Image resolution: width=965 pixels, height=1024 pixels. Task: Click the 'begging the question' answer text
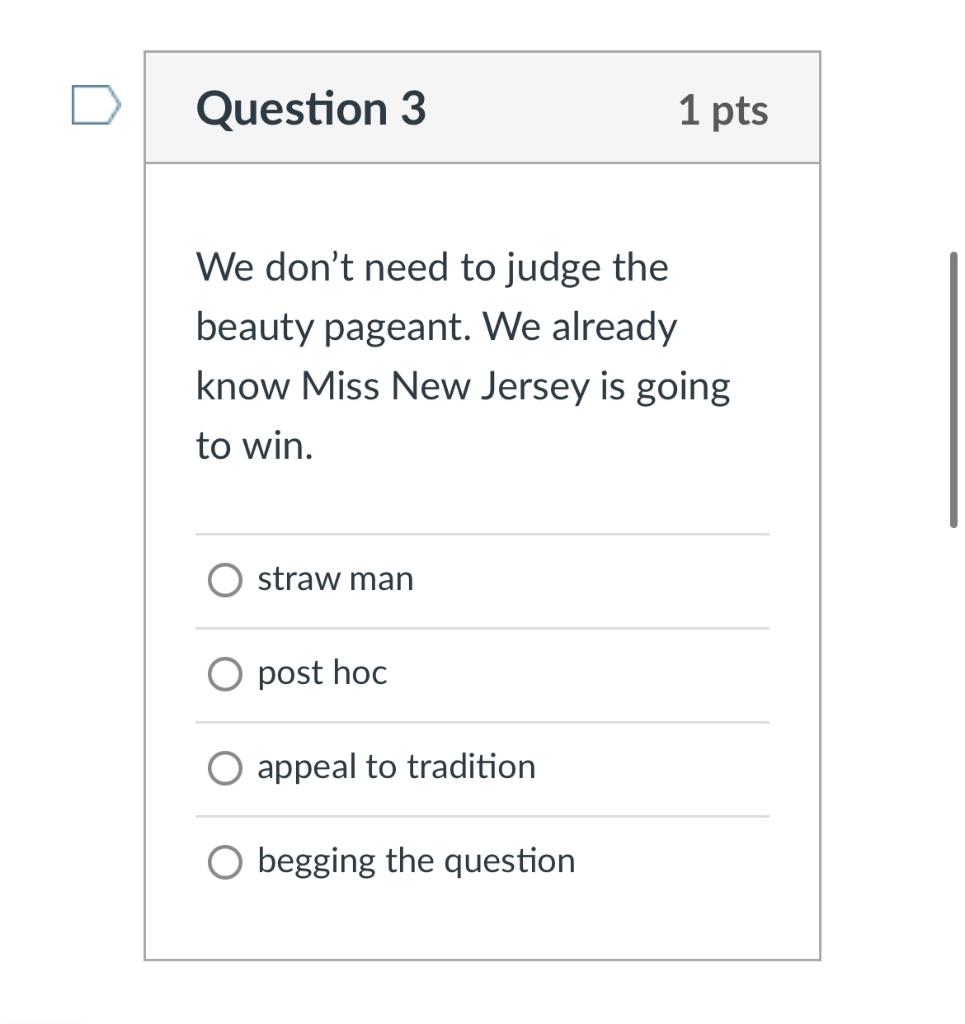(416, 861)
